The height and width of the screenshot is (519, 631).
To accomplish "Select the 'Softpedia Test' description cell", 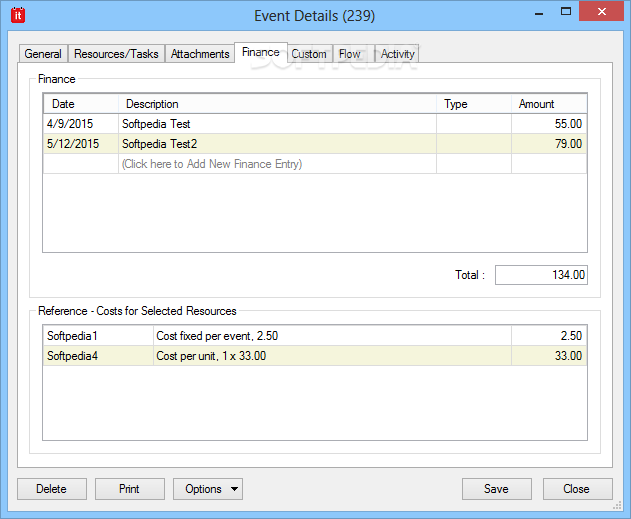I will 277,124.
